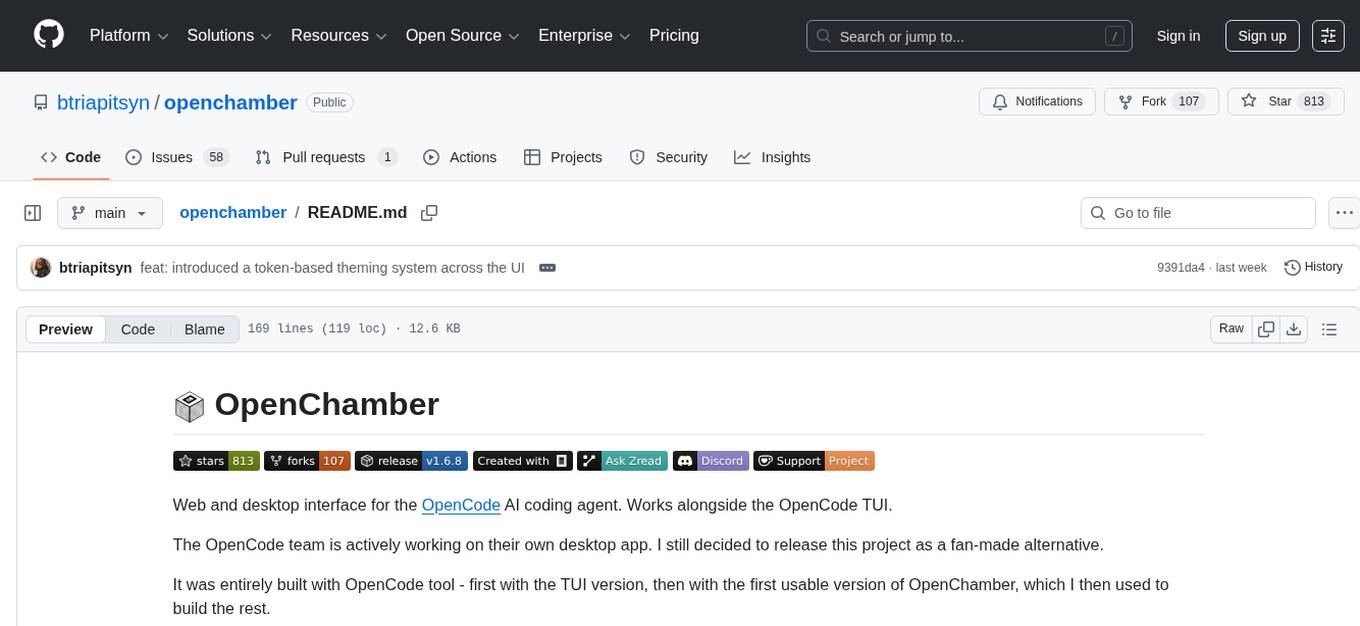This screenshot has height=626, width=1360.
Task: Expand the Solutions navigation dropdown
Action: [228, 35]
